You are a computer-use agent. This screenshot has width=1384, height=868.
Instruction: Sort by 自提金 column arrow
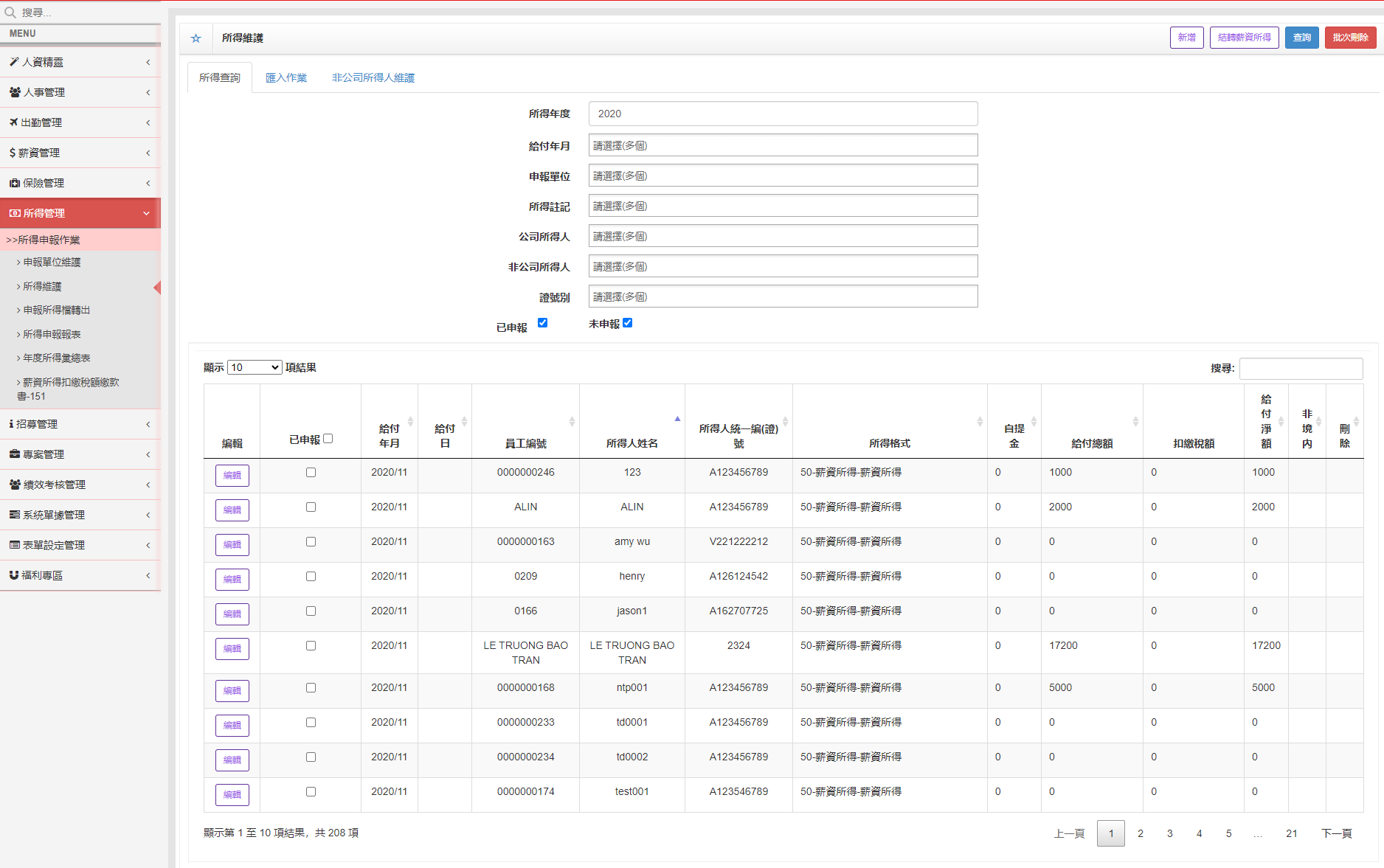tap(1034, 421)
